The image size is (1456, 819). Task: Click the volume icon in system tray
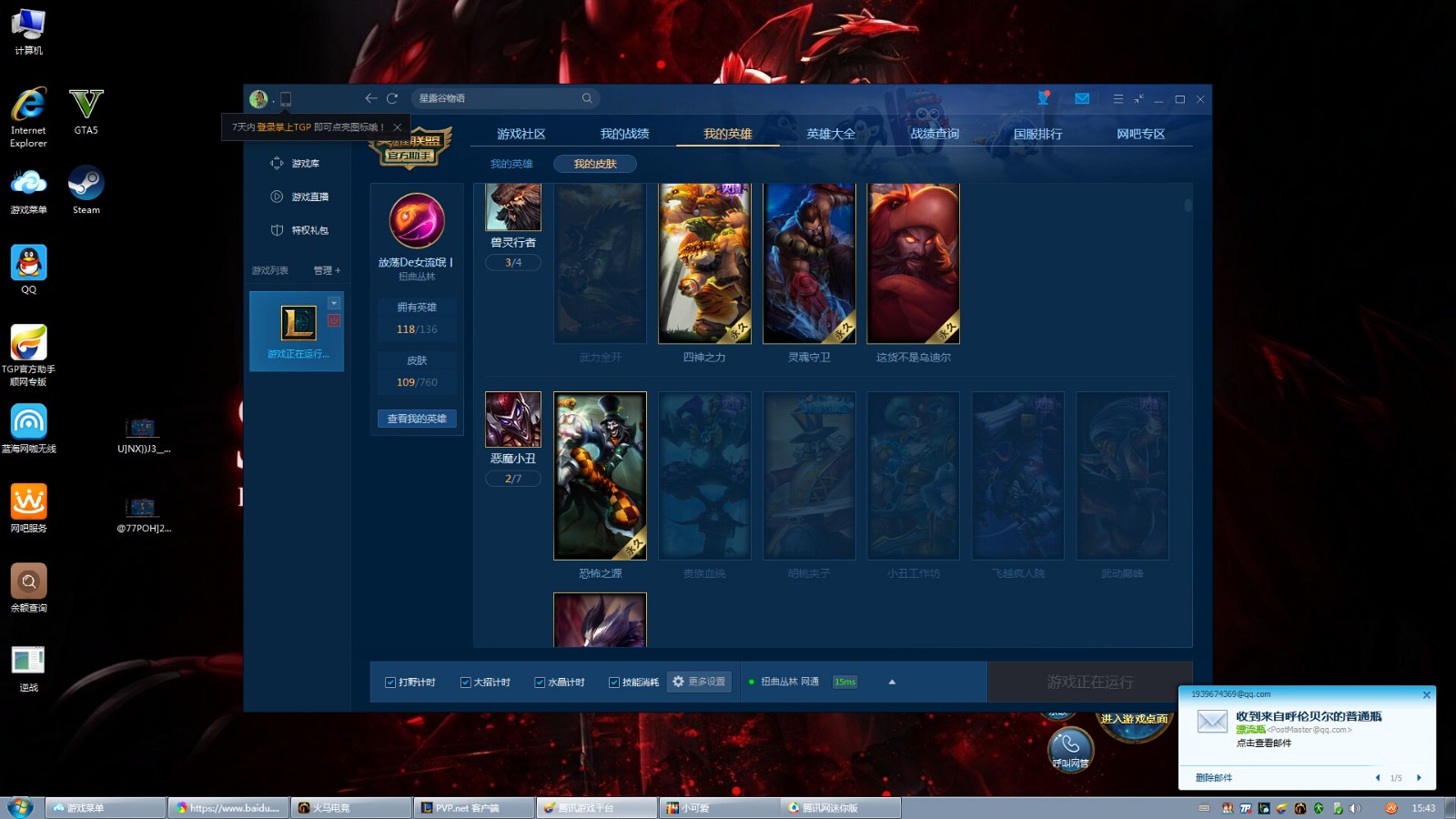point(1355,808)
